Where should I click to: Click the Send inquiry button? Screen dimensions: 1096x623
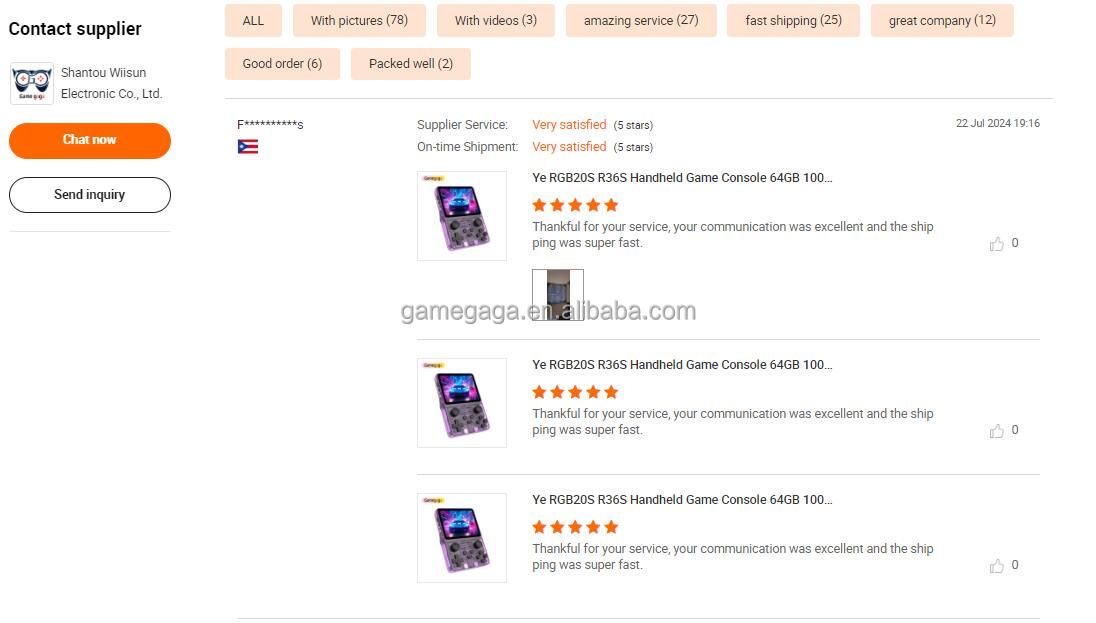89,194
